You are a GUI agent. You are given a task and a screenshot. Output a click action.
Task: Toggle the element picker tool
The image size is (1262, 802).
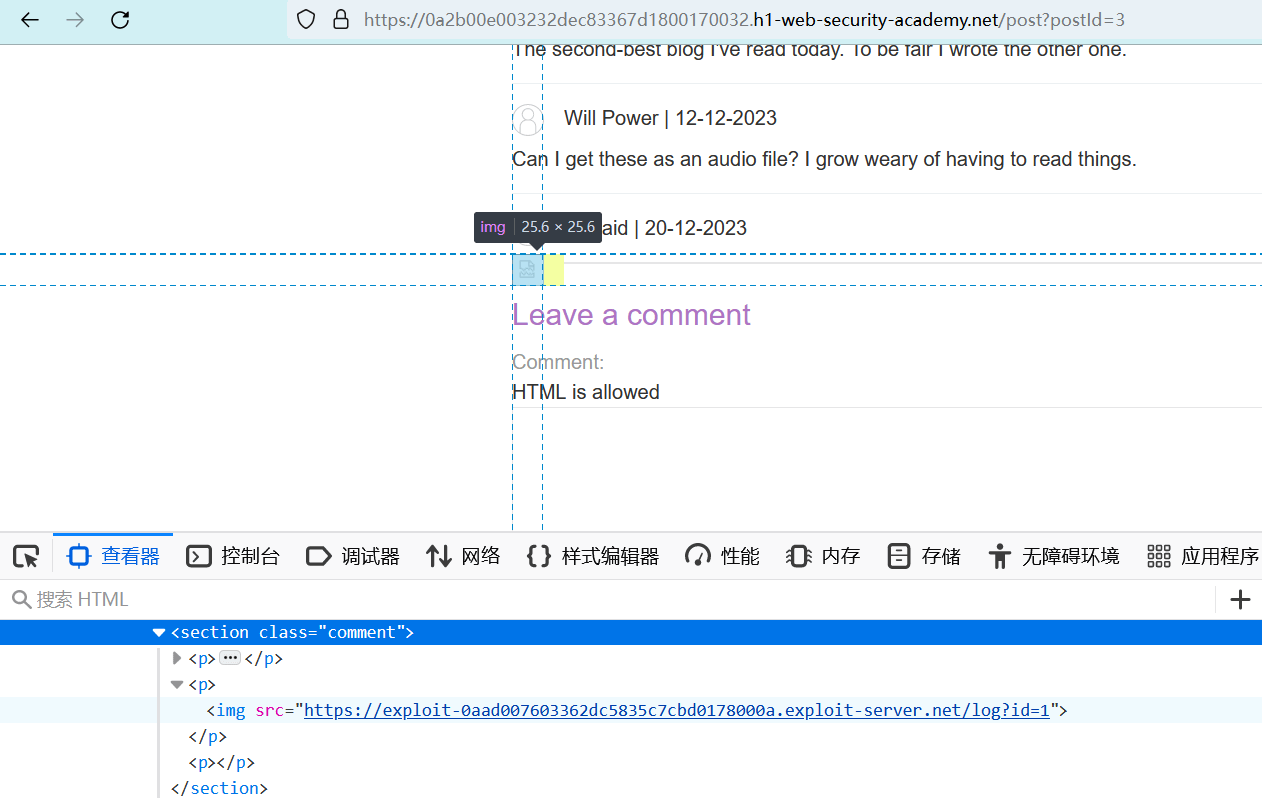click(x=26, y=557)
